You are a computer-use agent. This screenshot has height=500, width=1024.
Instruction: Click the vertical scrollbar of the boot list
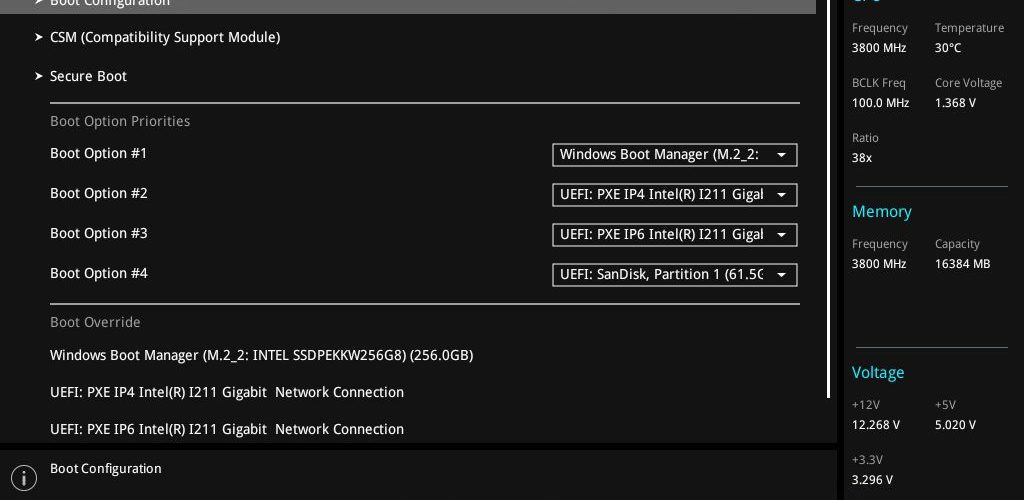[829, 198]
